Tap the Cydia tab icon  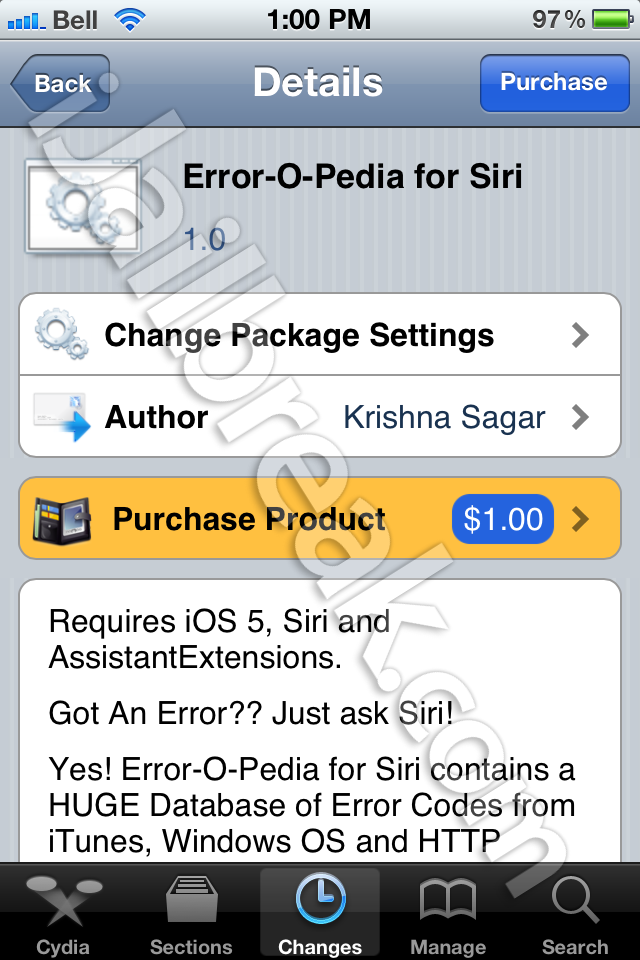pos(63,900)
